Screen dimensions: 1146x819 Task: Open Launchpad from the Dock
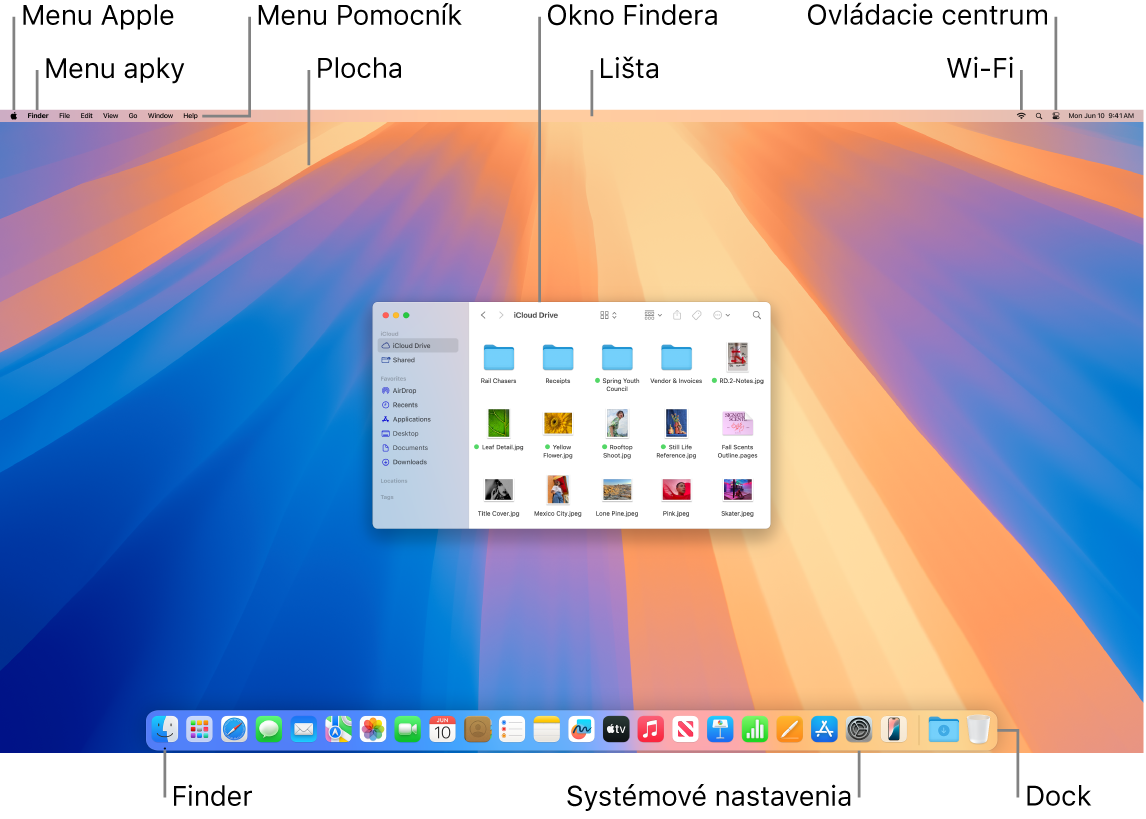pos(199,729)
